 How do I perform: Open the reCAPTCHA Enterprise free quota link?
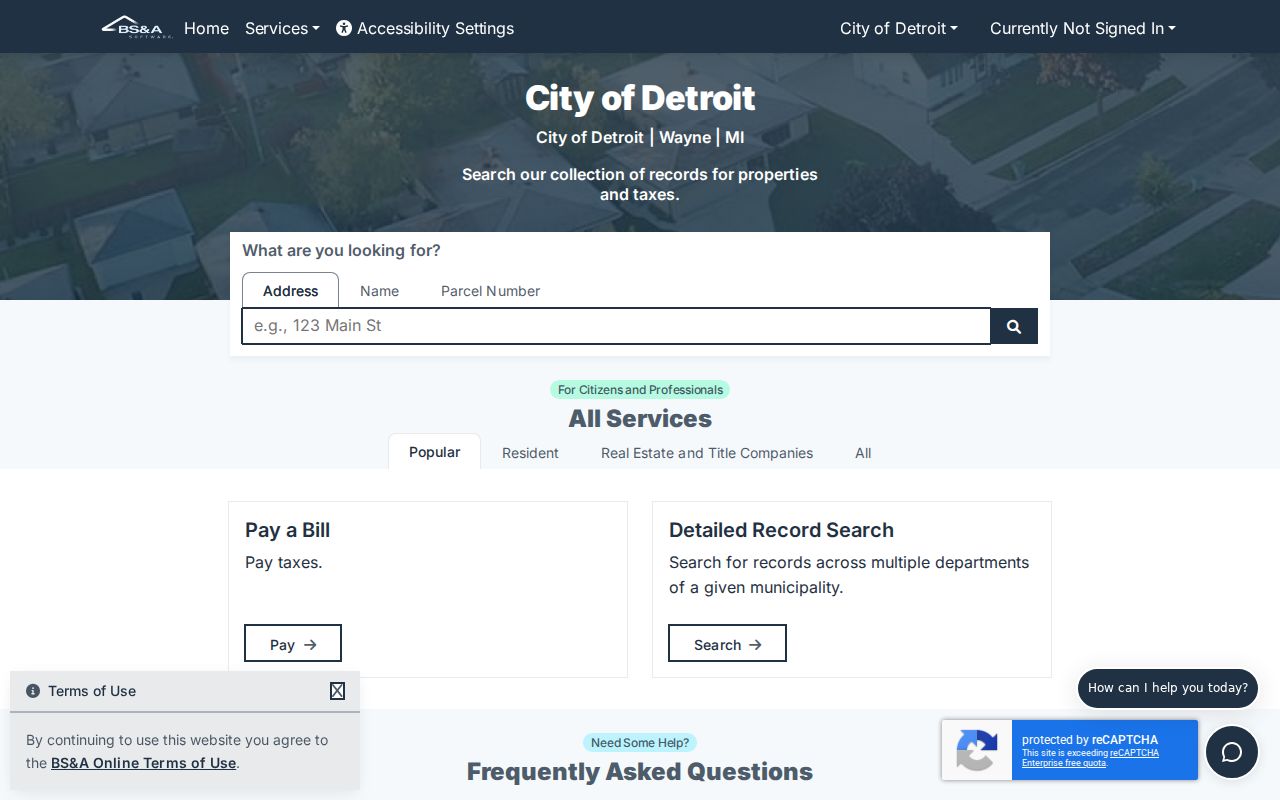pos(1090,758)
